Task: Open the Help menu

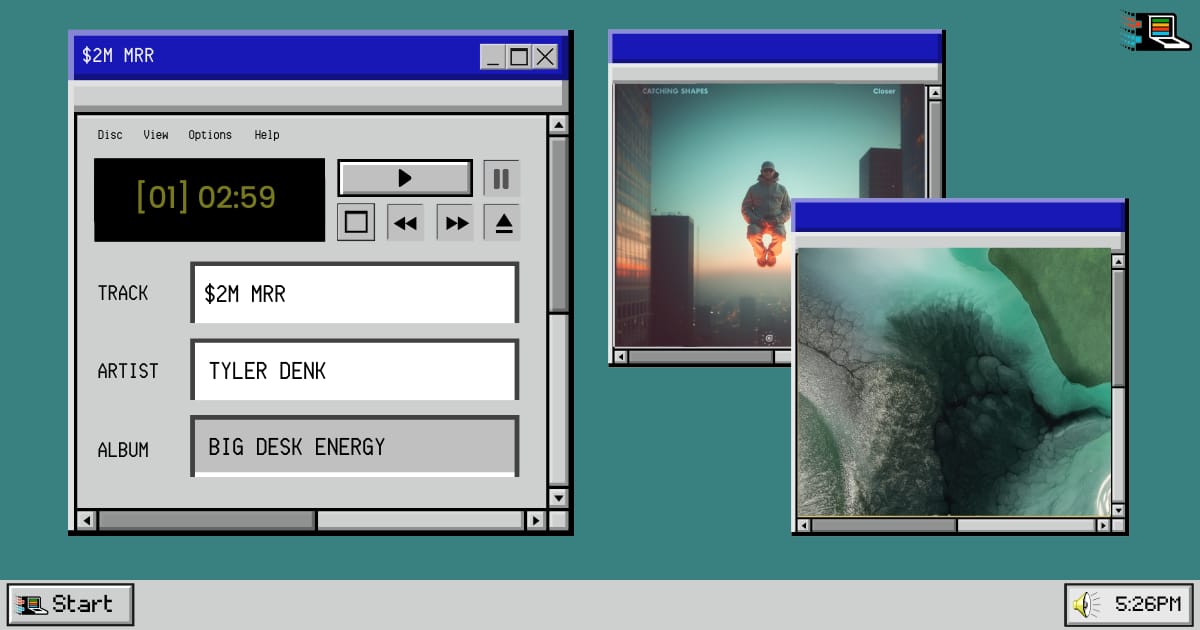Action: [x=267, y=135]
